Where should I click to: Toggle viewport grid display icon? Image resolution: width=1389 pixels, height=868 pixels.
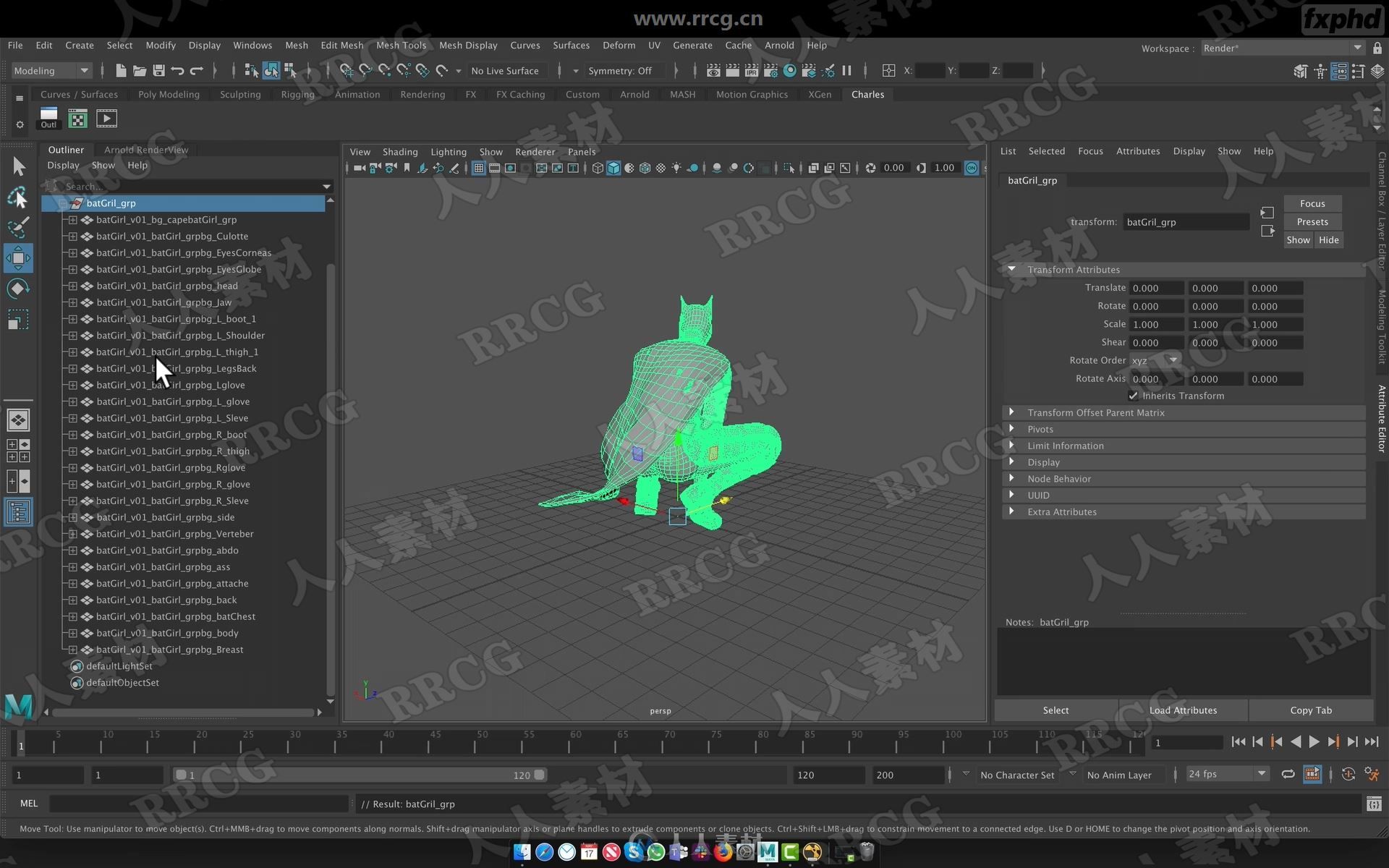pyautogui.click(x=478, y=168)
